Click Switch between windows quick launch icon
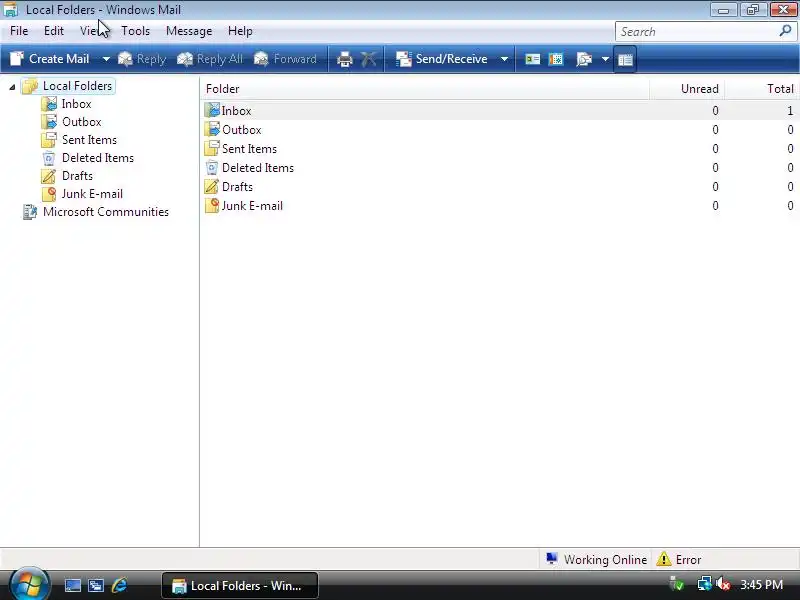This screenshot has width=800, height=600. tap(95, 585)
